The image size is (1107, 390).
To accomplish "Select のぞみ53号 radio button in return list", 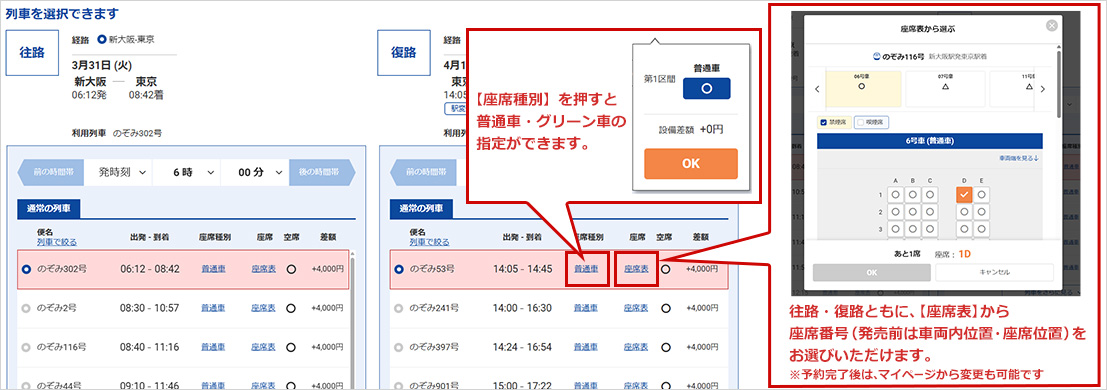I will pos(399,269).
